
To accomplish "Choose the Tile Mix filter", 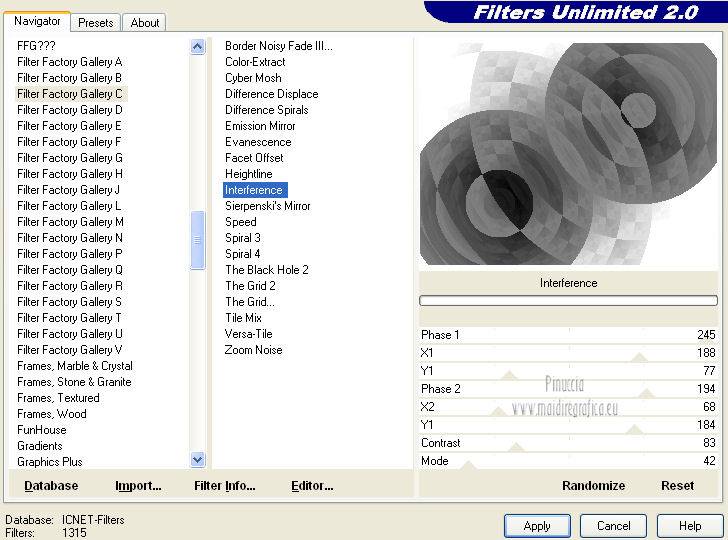I will 243,318.
